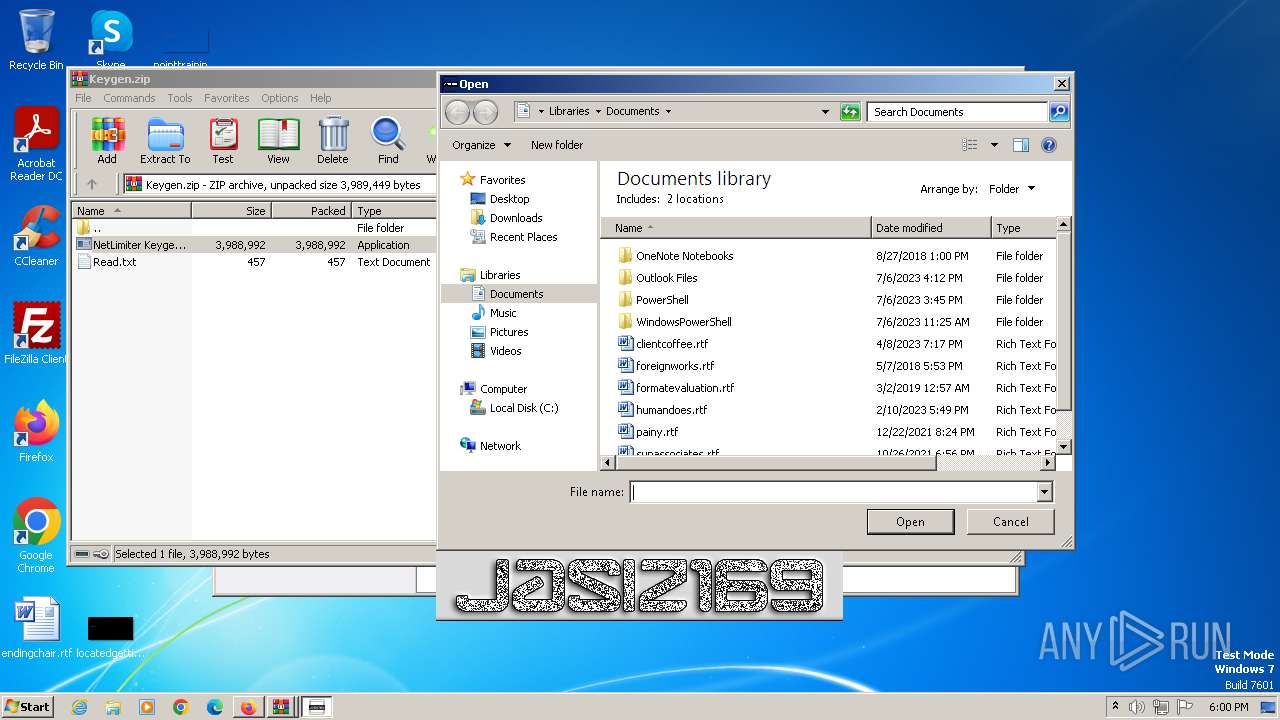1280x720 pixels.
Task: Open the Organize dropdown
Action: tap(481, 145)
